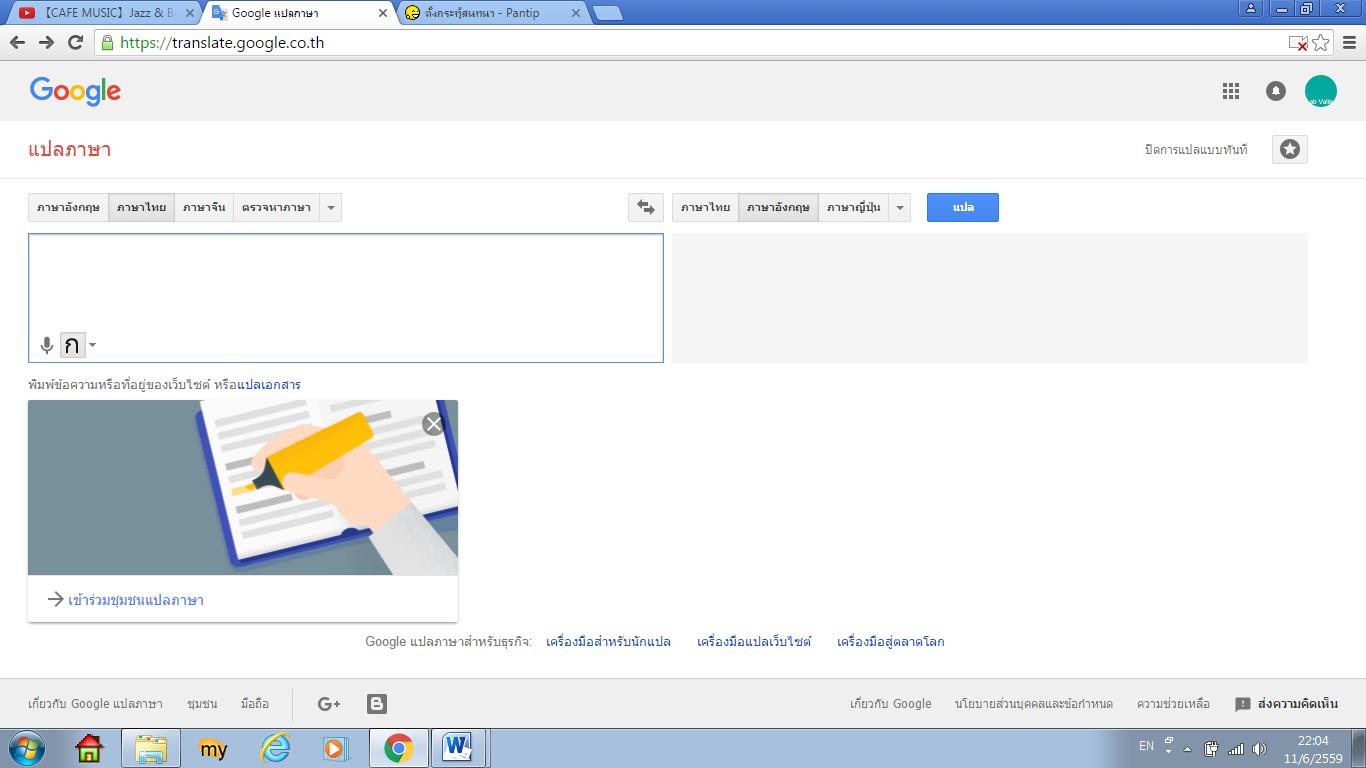Select ตรวจหาภาษา detect language option

(x=276, y=208)
